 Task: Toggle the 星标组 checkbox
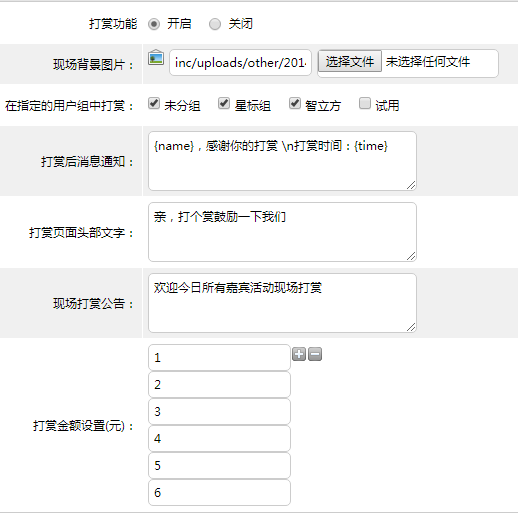pos(224,103)
